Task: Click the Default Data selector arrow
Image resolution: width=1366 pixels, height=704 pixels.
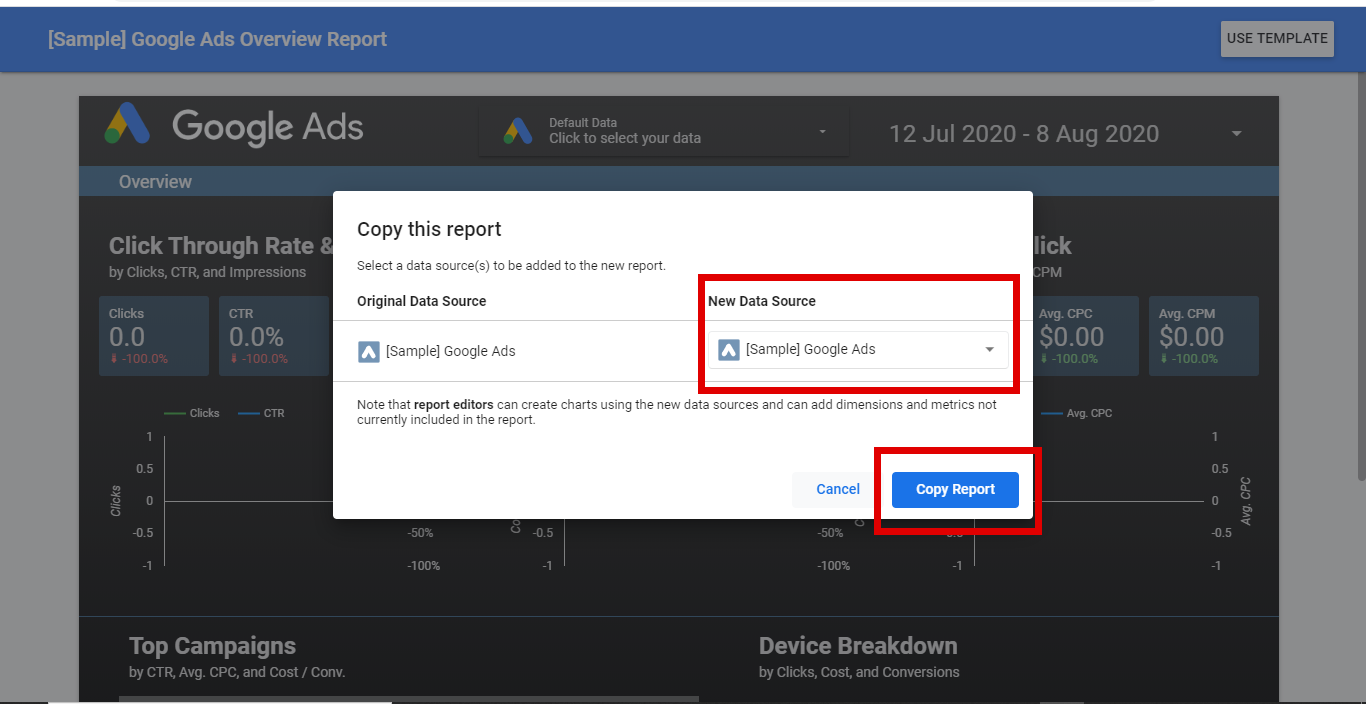Action: tap(823, 132)
